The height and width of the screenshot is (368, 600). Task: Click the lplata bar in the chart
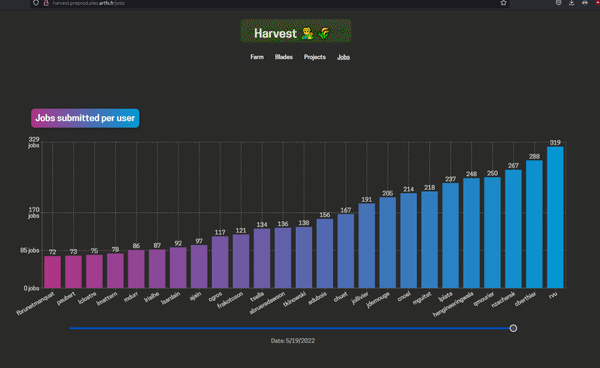pyautogui.click(x=450, y=235)
